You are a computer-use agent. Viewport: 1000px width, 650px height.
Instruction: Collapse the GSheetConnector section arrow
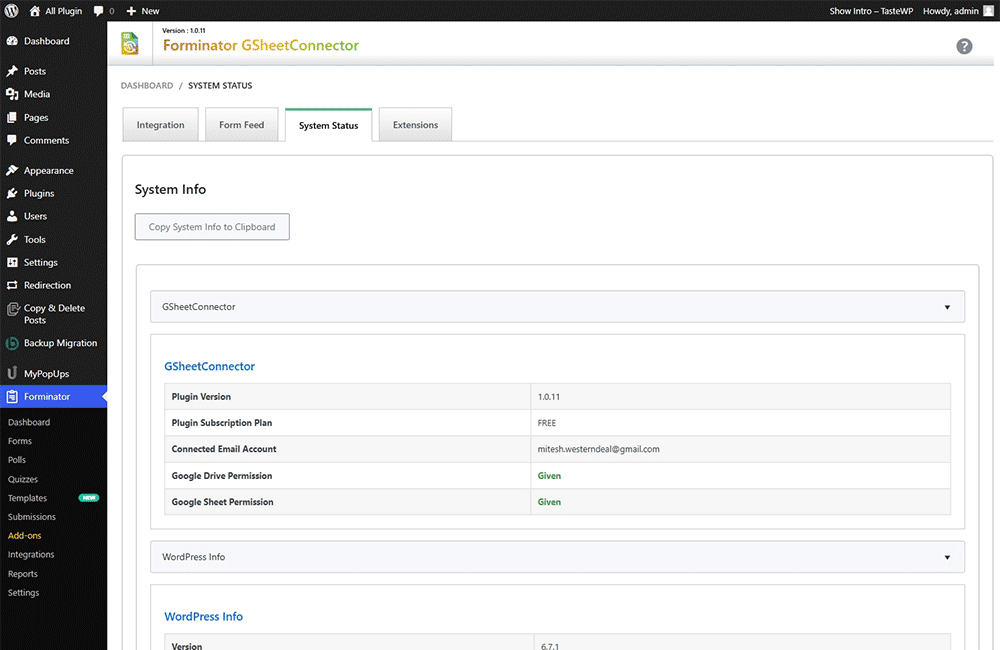click(x=947, y=307)
